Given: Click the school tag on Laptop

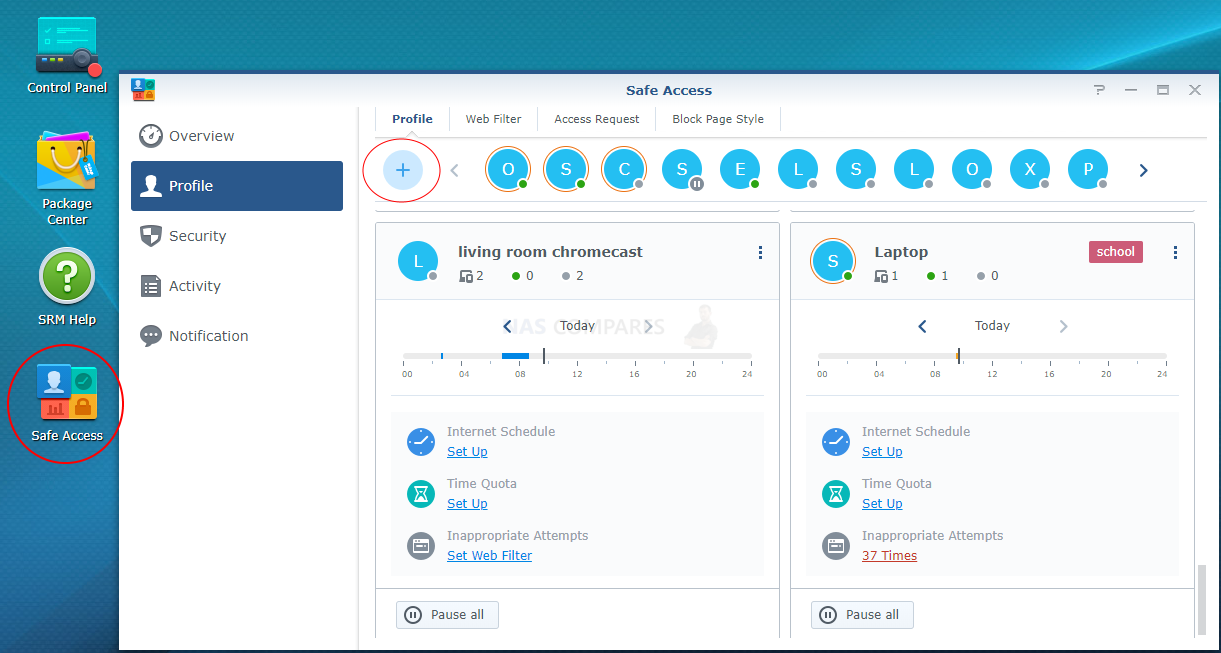Looking at the screenshot, I should tap(1115, 252).
